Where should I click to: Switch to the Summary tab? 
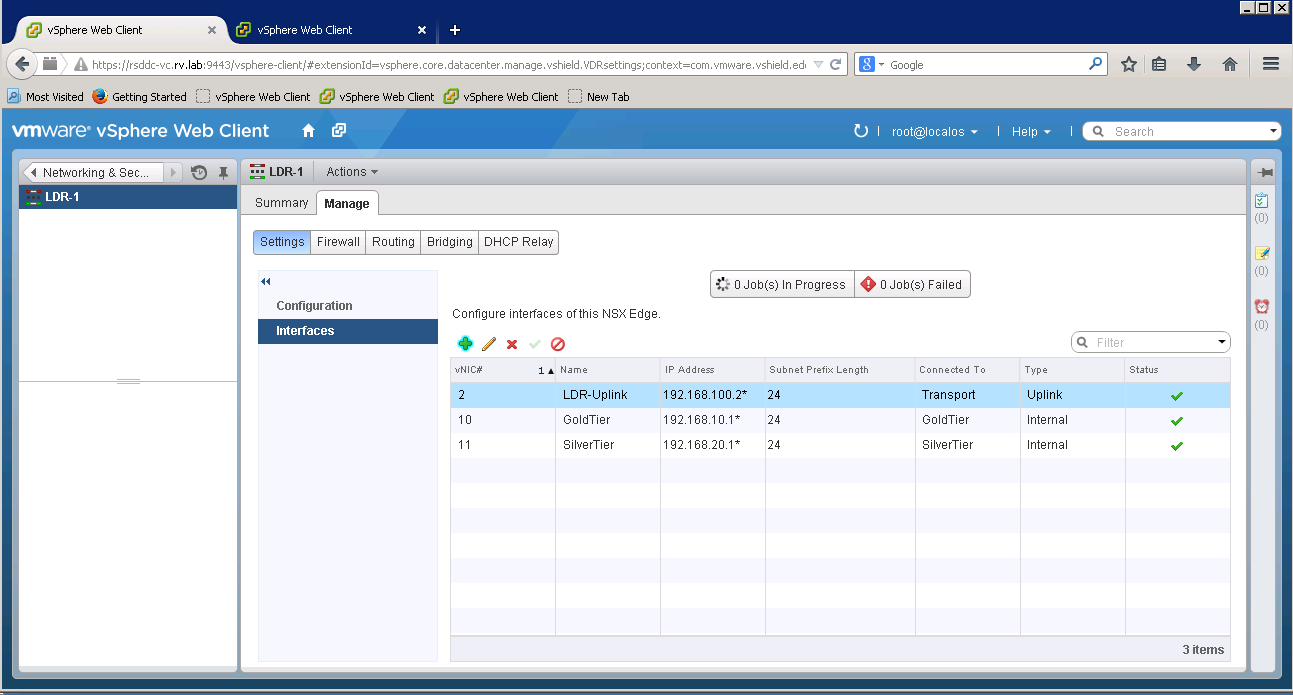point(281,203)
